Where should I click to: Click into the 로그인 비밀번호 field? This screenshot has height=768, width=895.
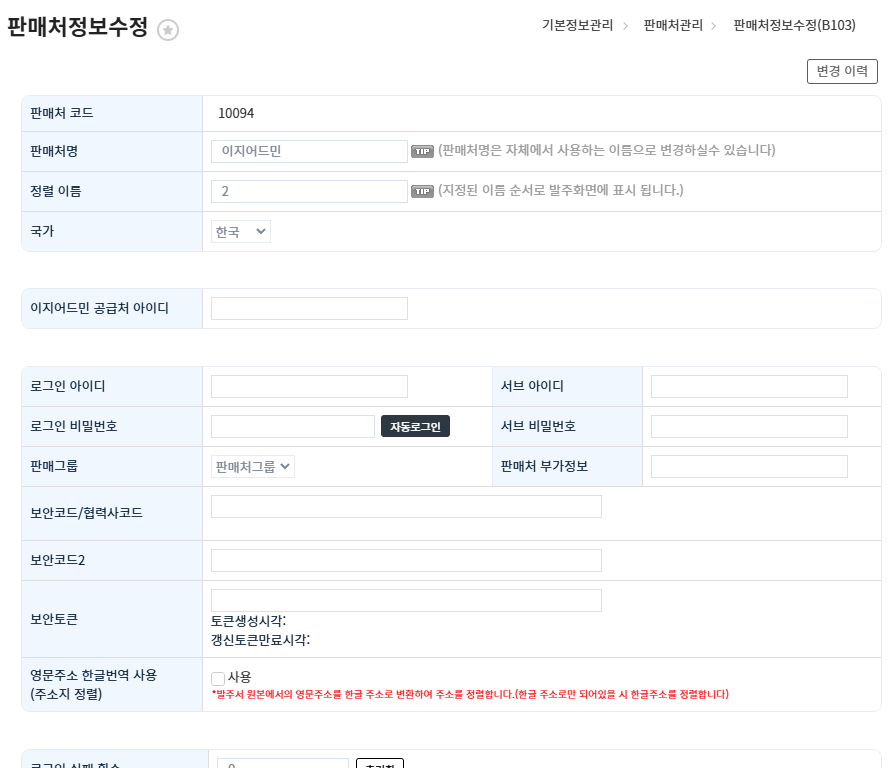[293, 426]
